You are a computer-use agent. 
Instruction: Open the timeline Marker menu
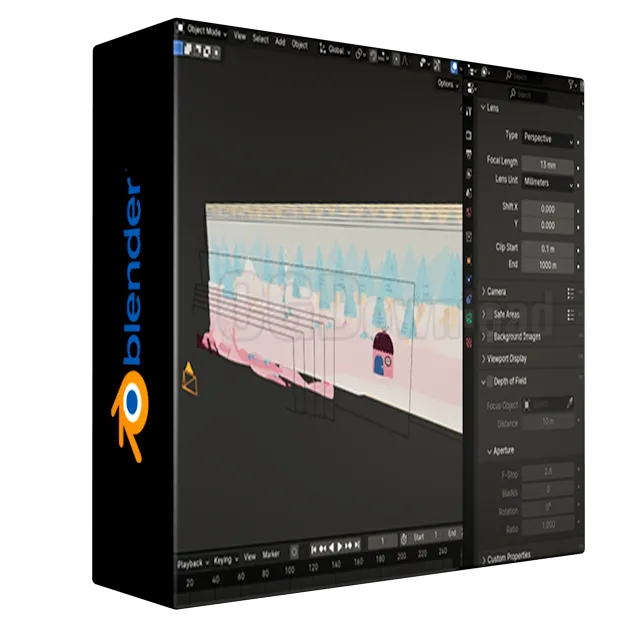click(270, 555)
